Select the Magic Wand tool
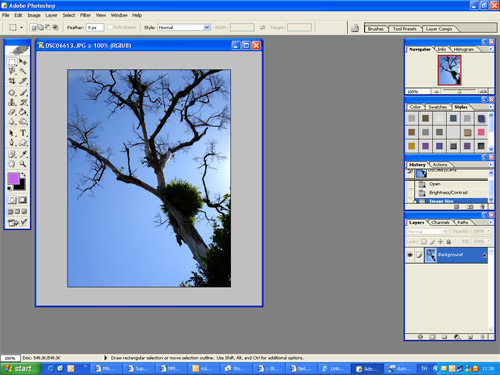This screenshot has height=375, width=500. (23, 71)
